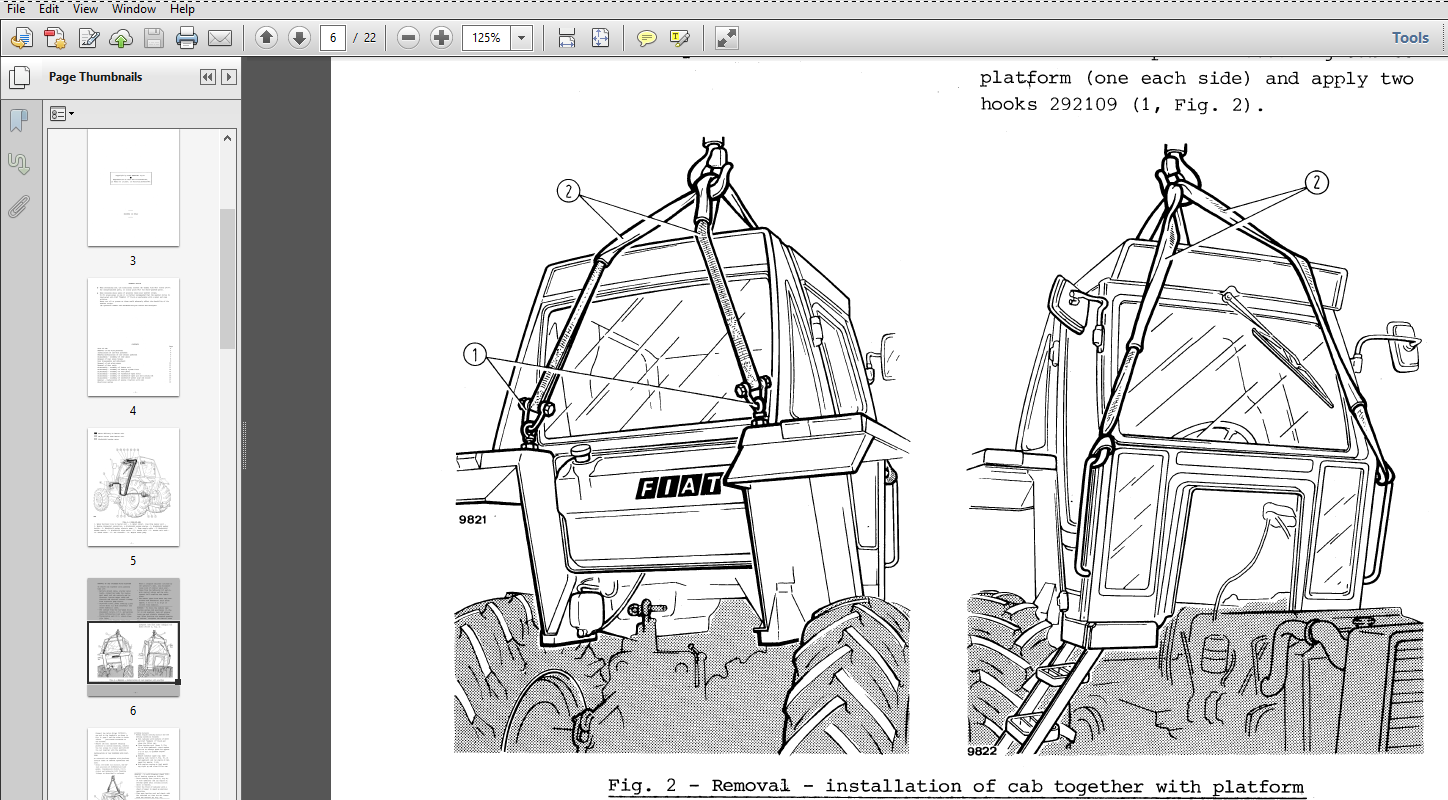This screenshot has width=1448, height=800.
Task: Select the fit one full page icon
Action: click(x=600, y=38)
